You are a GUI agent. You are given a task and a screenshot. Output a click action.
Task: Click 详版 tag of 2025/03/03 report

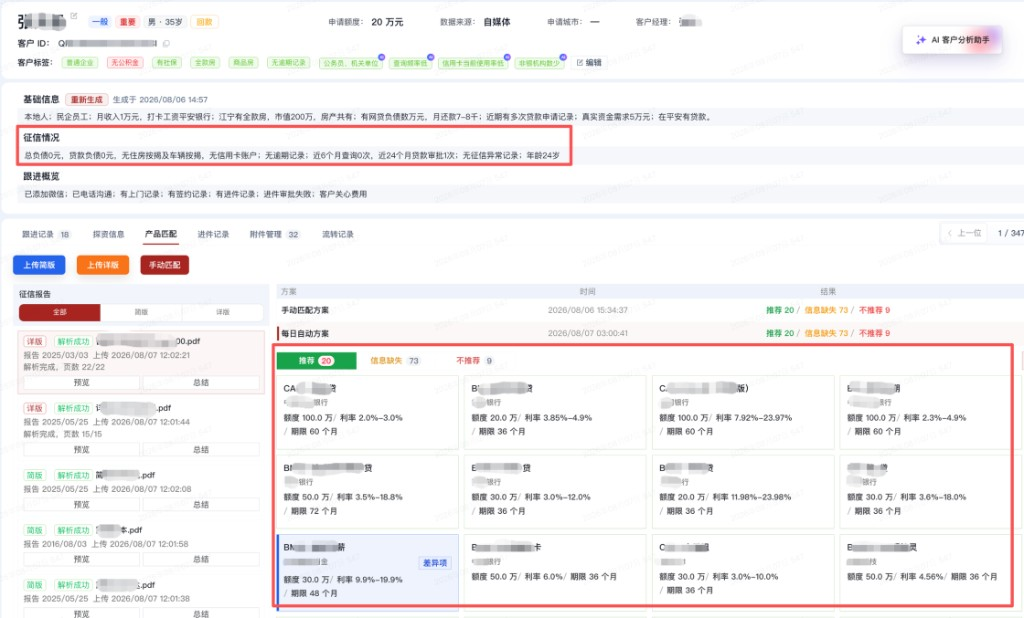(34, 341)
